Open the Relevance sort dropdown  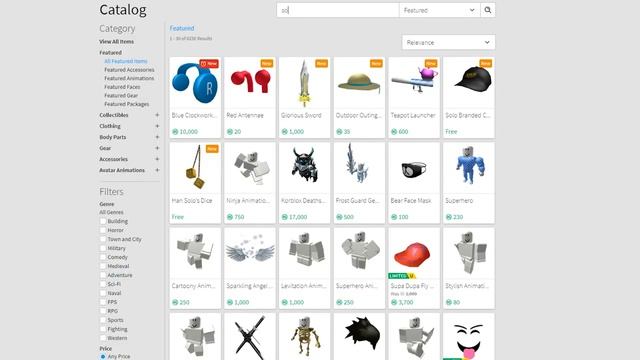(x=448, y=42)
